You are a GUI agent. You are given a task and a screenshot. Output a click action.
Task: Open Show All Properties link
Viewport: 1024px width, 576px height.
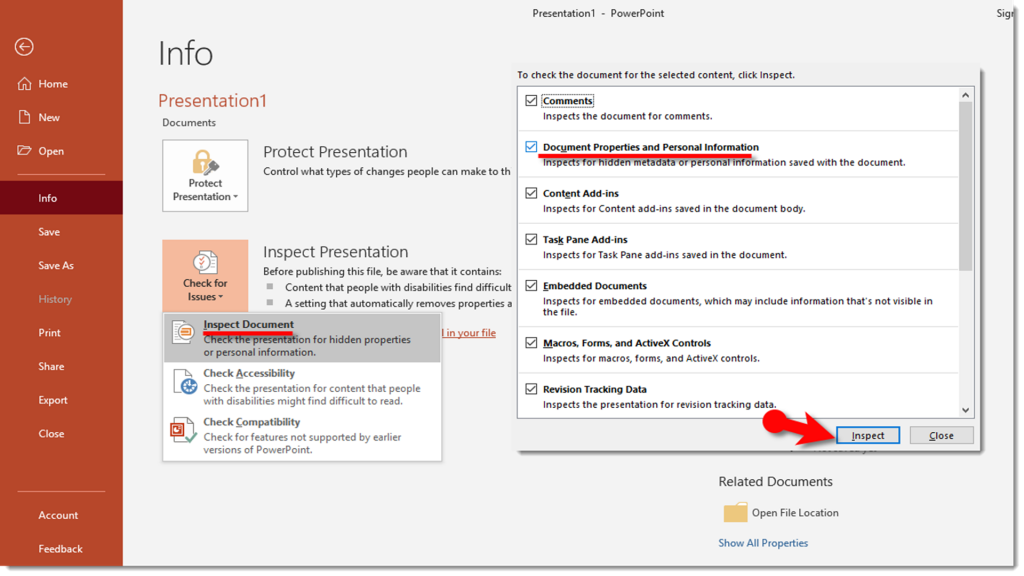click(x=763, y=542)
